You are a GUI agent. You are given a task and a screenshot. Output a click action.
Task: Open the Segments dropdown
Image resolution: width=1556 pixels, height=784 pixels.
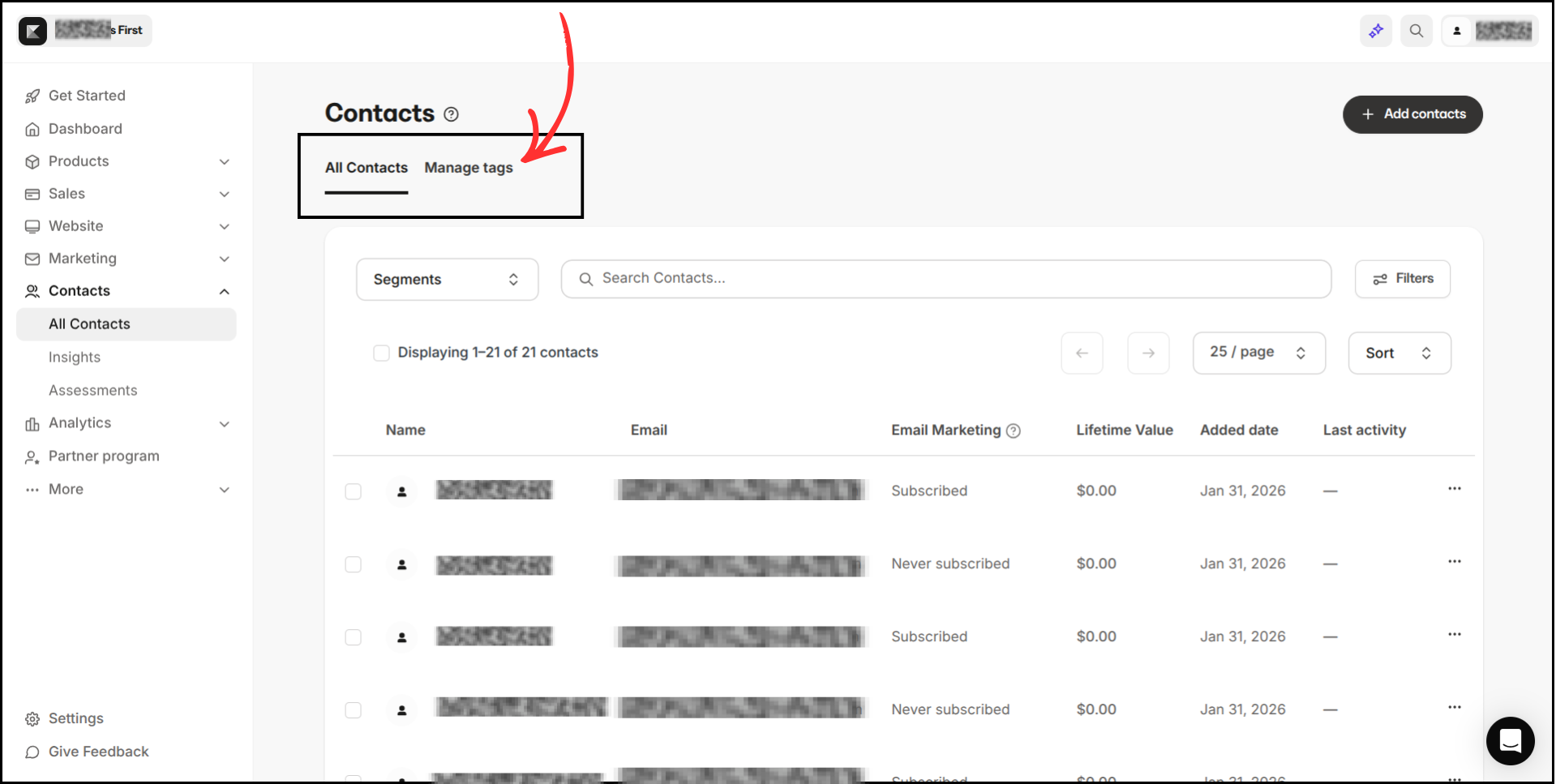[x=447, y=279]
